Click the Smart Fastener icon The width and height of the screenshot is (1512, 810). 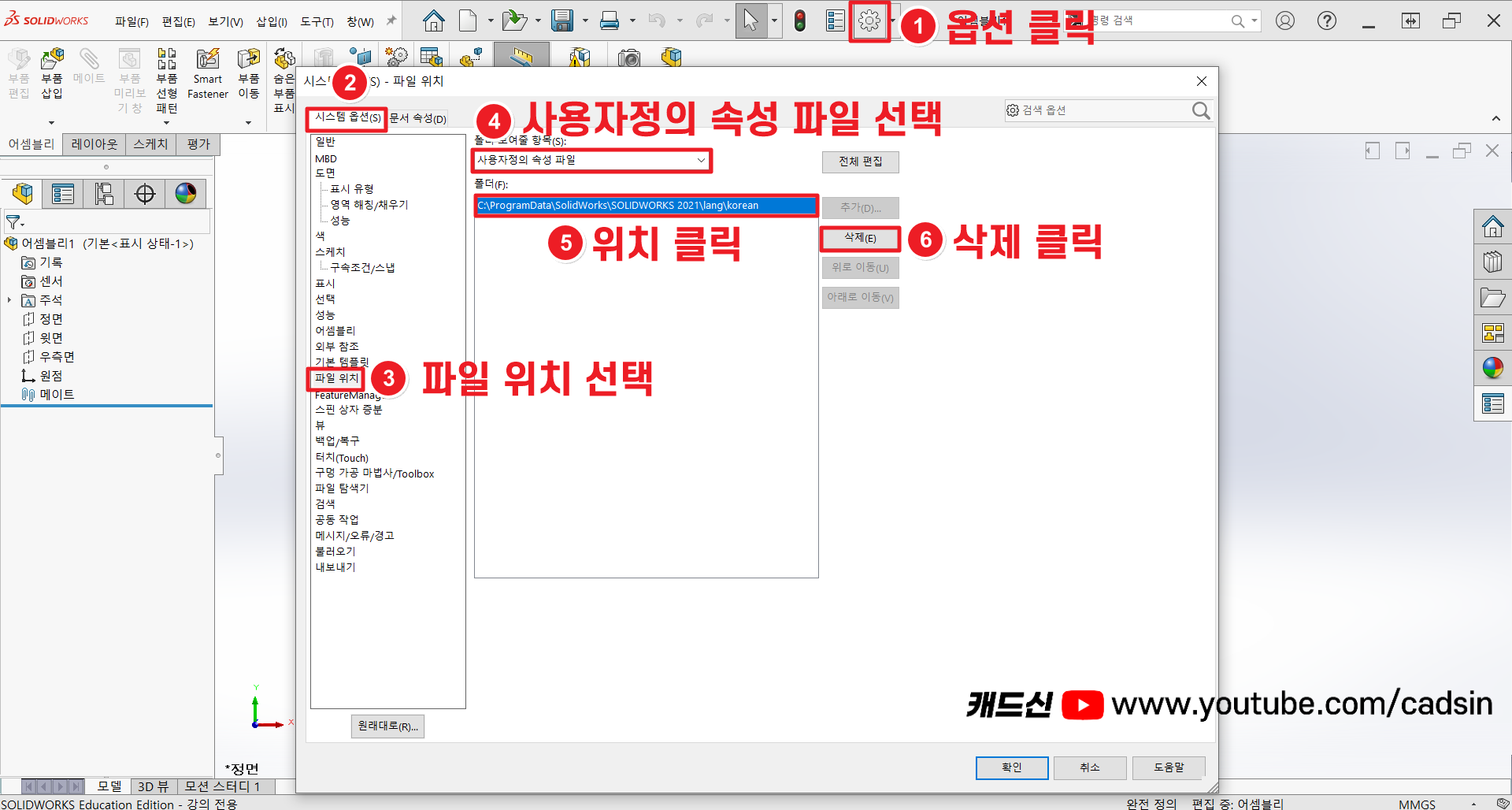208,73
